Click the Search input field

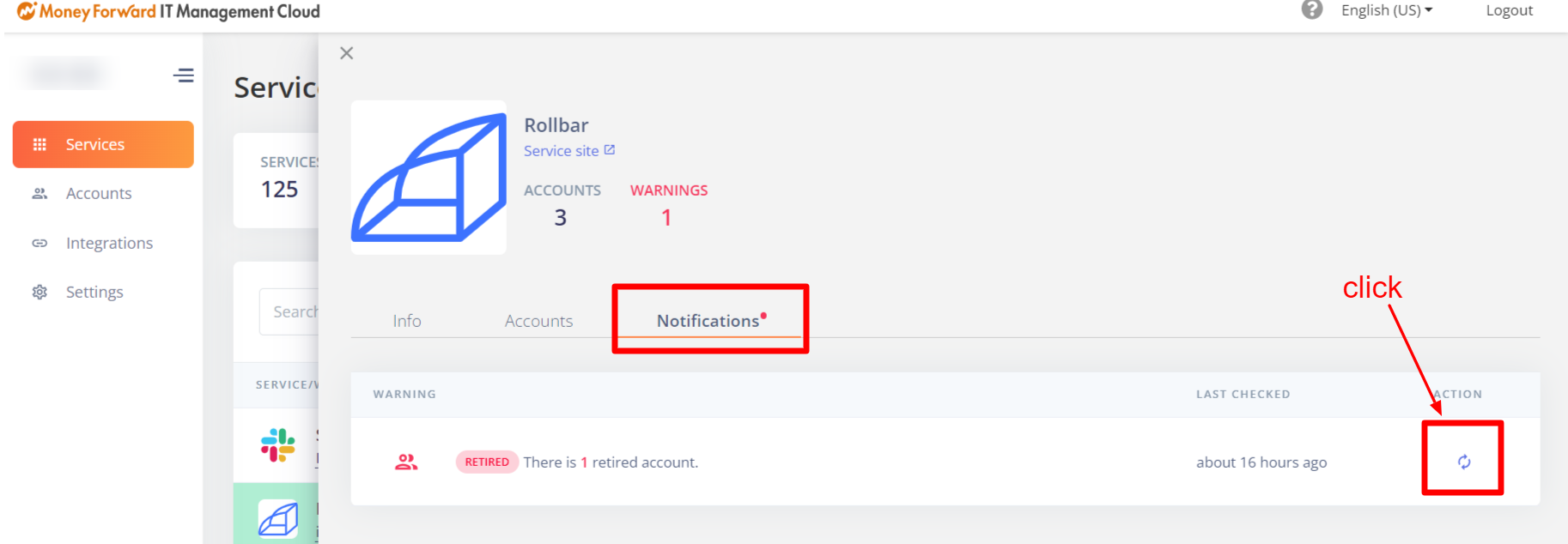pos(289,311)
